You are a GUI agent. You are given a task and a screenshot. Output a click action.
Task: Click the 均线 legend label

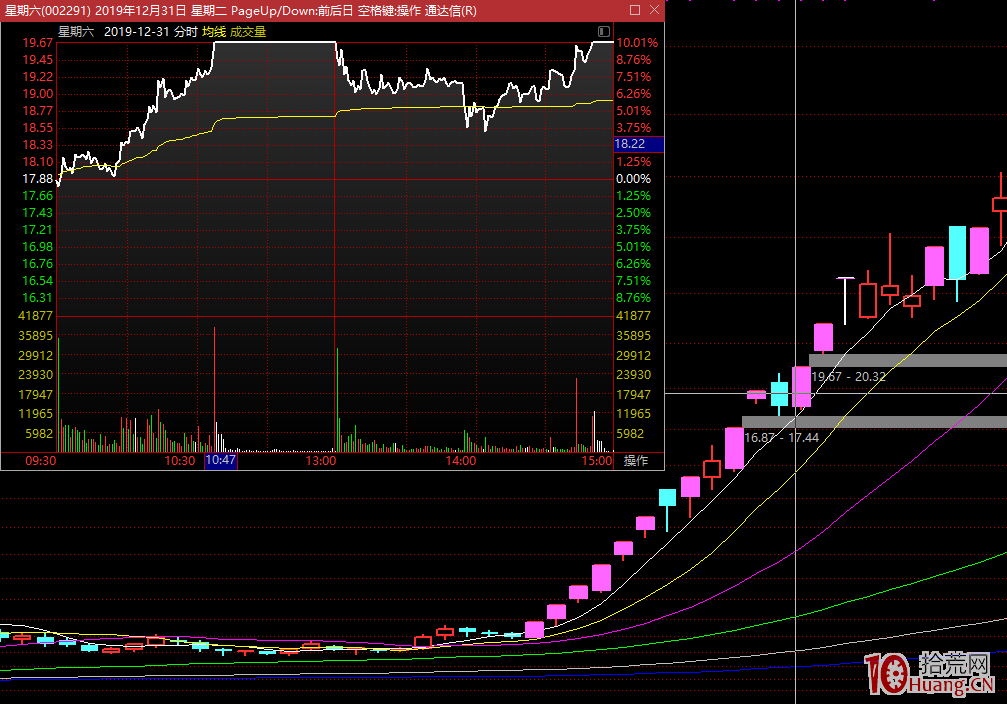click(x=214, y=32)
